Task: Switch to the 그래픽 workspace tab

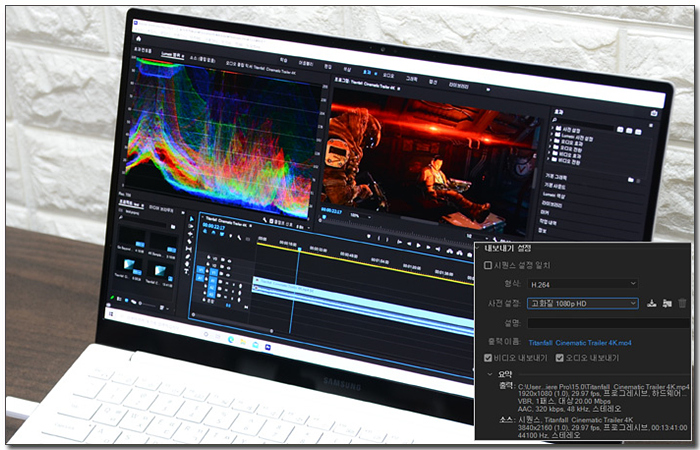Action: [411, 79]
